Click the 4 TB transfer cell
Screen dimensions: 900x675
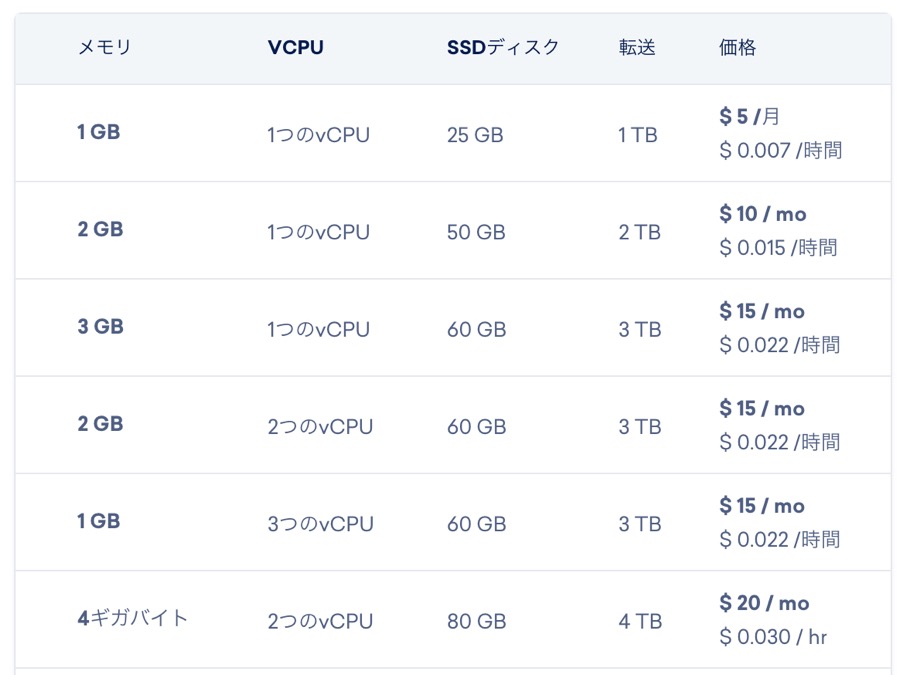pos(640,622)
